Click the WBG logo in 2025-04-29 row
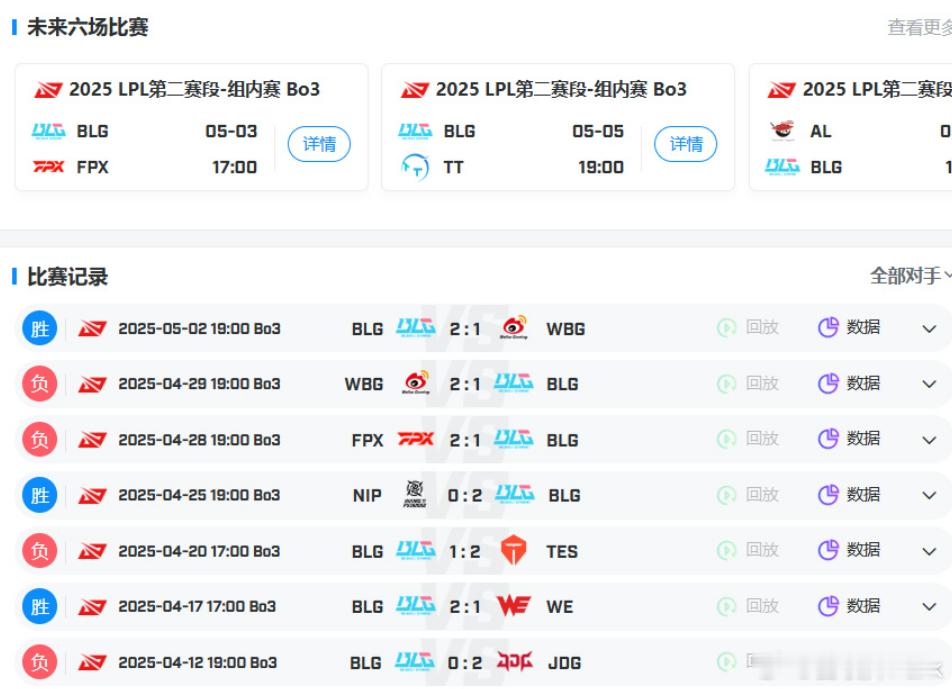This screenshot has height=689, width=952. (416, 383)
